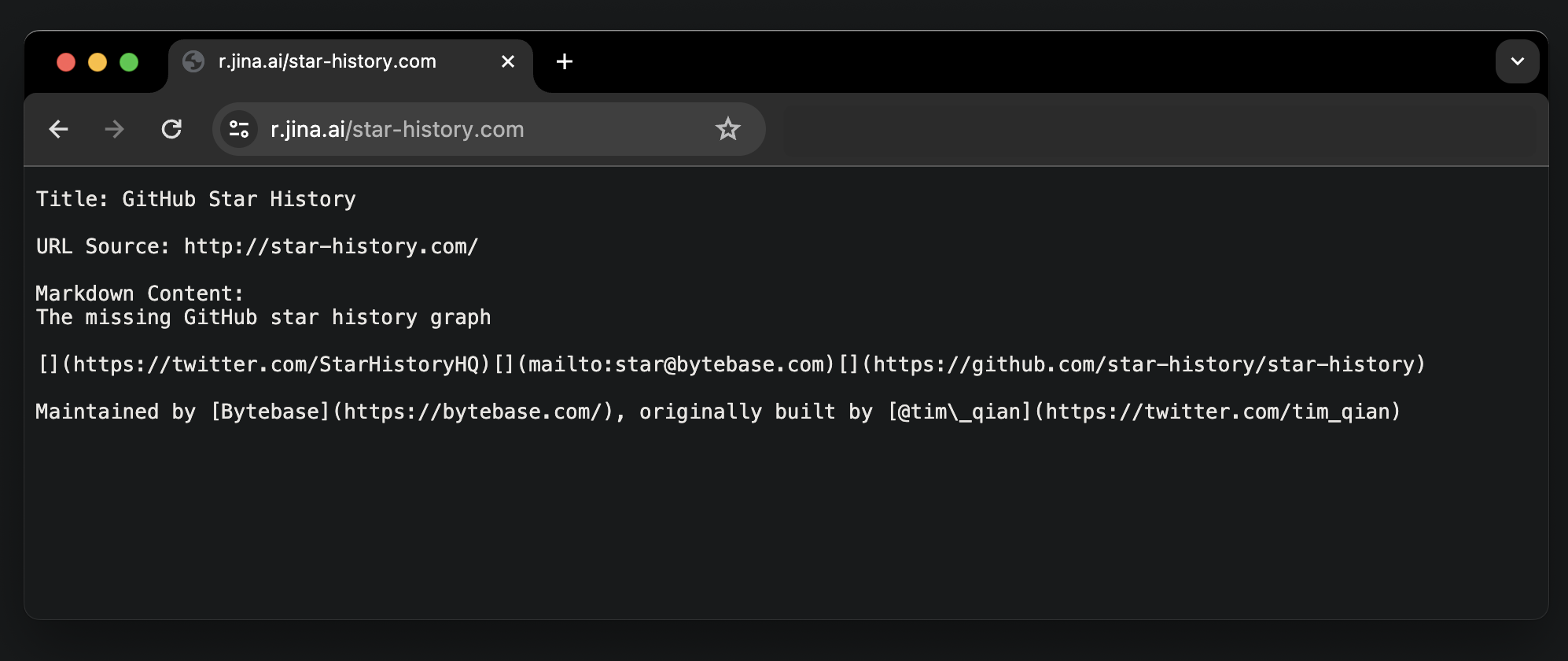The image size is (1568, 661).
Task: Click the twitter.com/tim_qian URL text
Action: click(1219, 412)
